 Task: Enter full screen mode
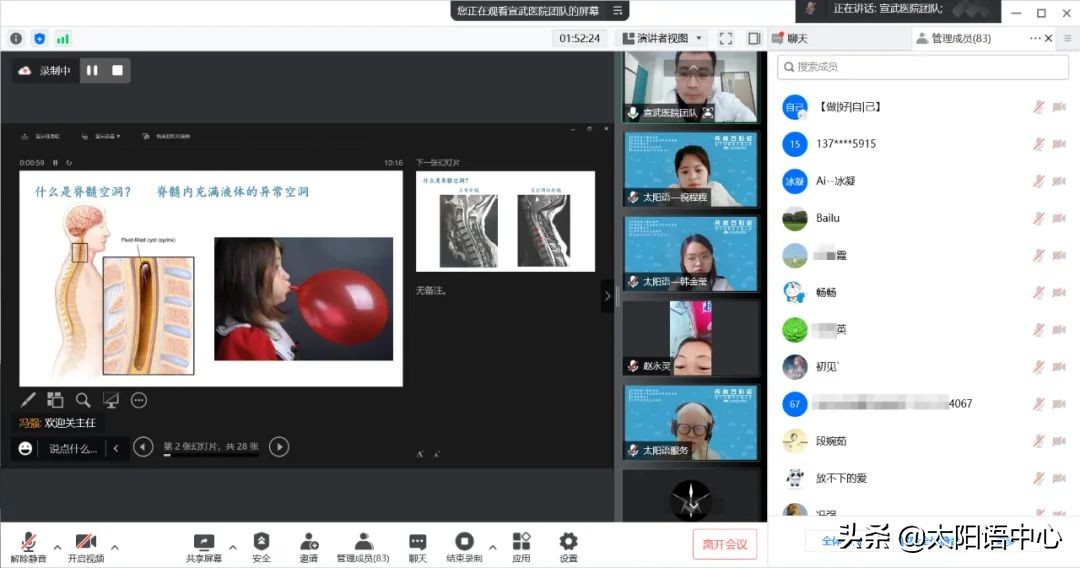click(x=725, y=39)
